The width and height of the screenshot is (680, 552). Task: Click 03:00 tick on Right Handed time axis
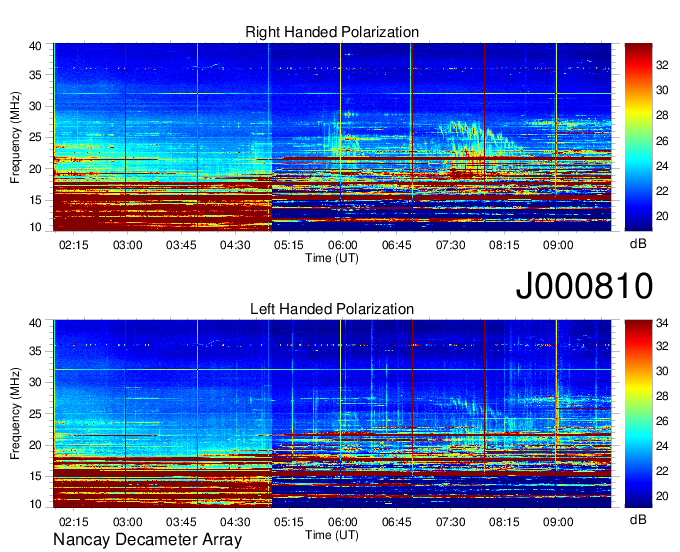(128, 245)
